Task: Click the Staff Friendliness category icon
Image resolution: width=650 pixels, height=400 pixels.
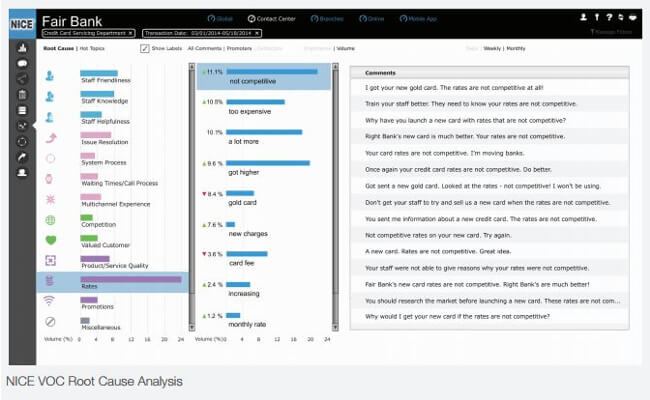Action: (50, 76)
